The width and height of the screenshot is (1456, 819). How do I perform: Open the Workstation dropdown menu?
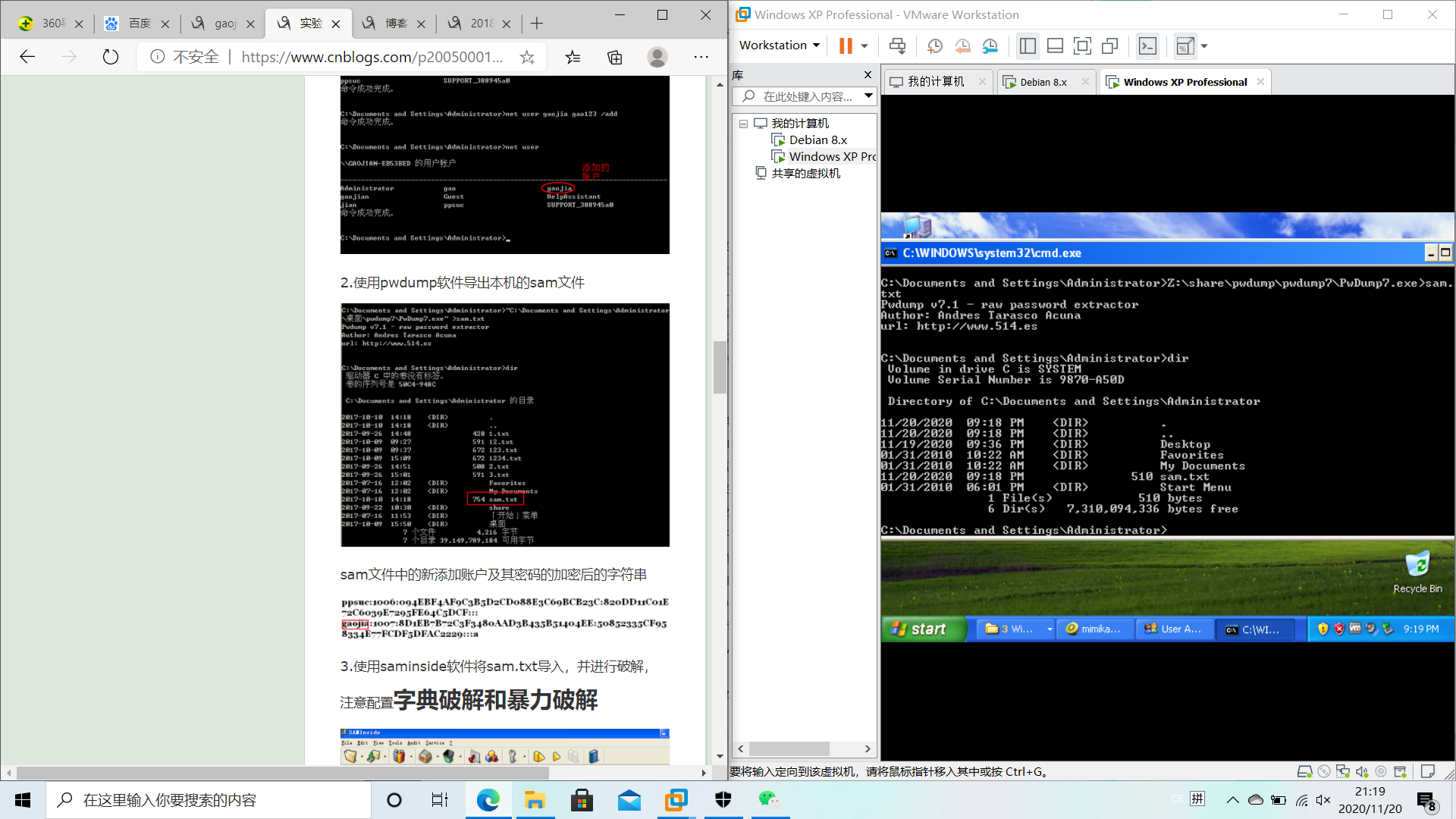(780, 45)
